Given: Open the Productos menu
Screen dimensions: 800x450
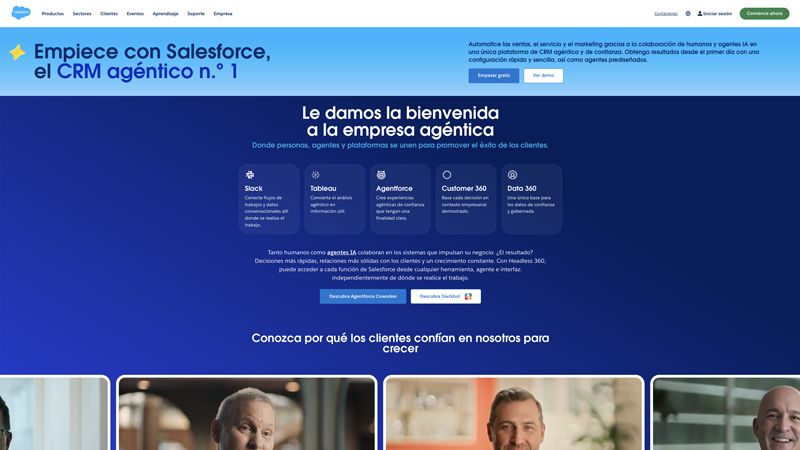Looking at the screenshot, I should tap(53, 14).
